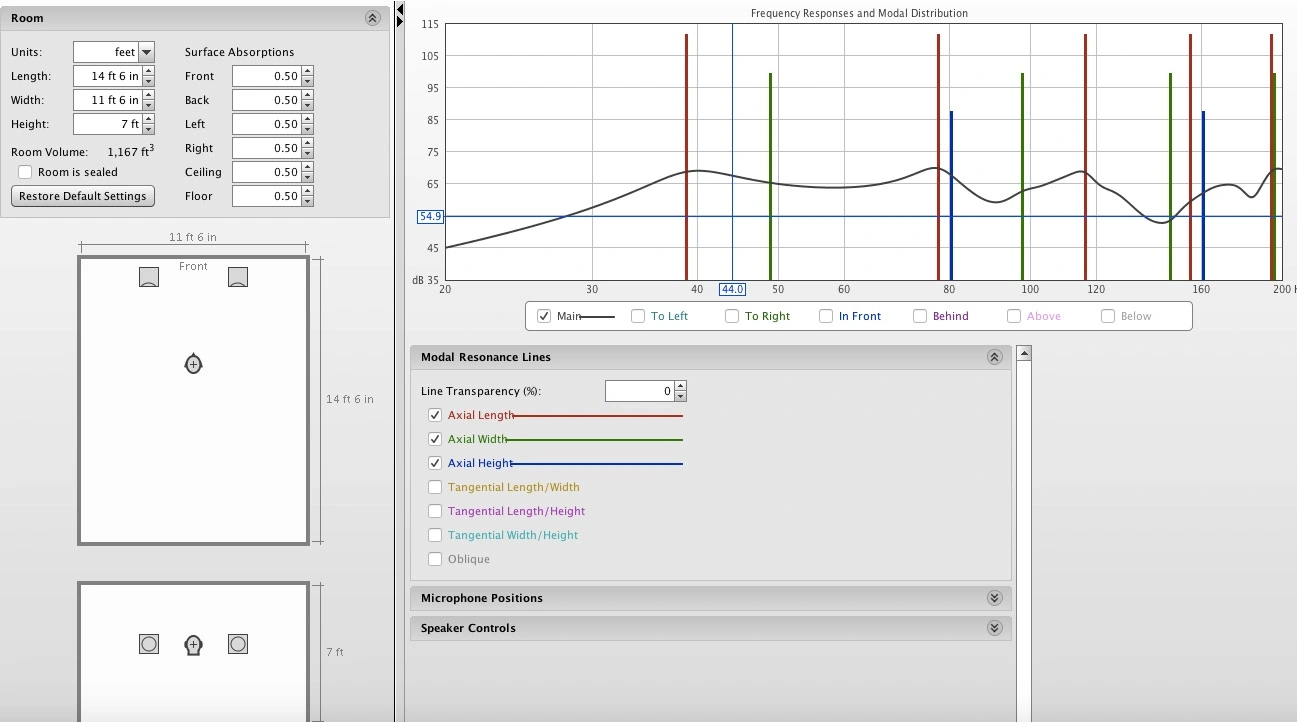
Task: Enable the Room is sealed checkbox
Action: click(25, 172)
